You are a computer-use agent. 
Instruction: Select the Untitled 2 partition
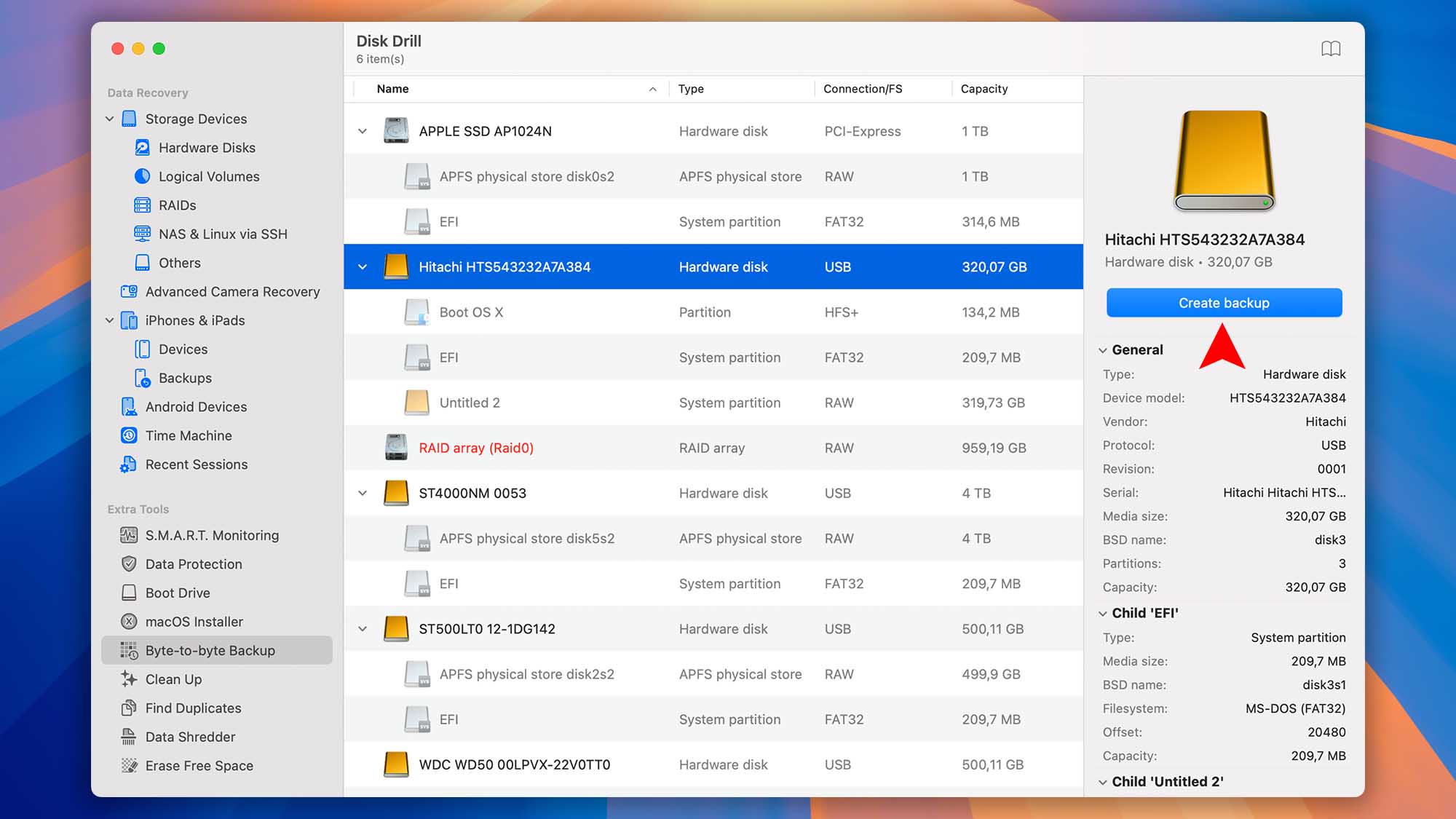coord(713,403)
